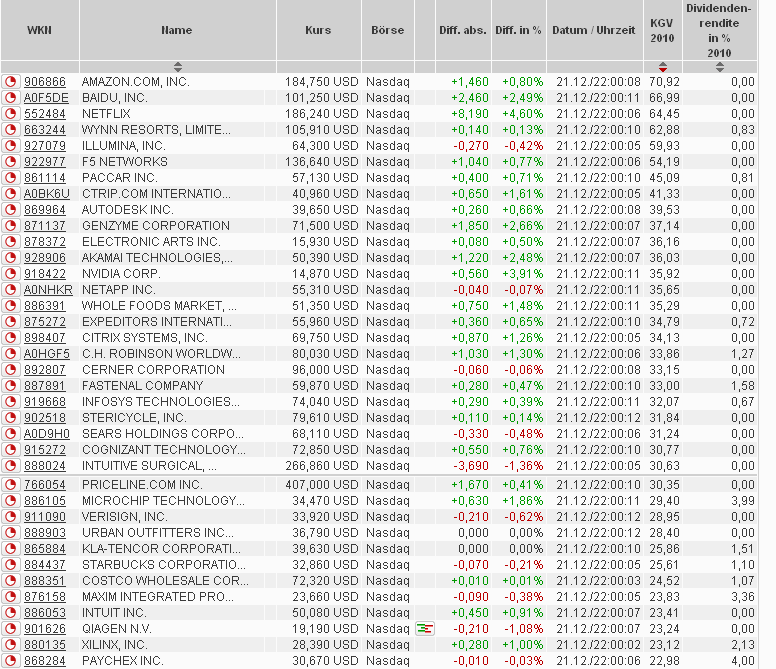The height and width of the screenshot is (669, 776).
Task: Open WKN link A0BK6U
Action: point(47,193)
